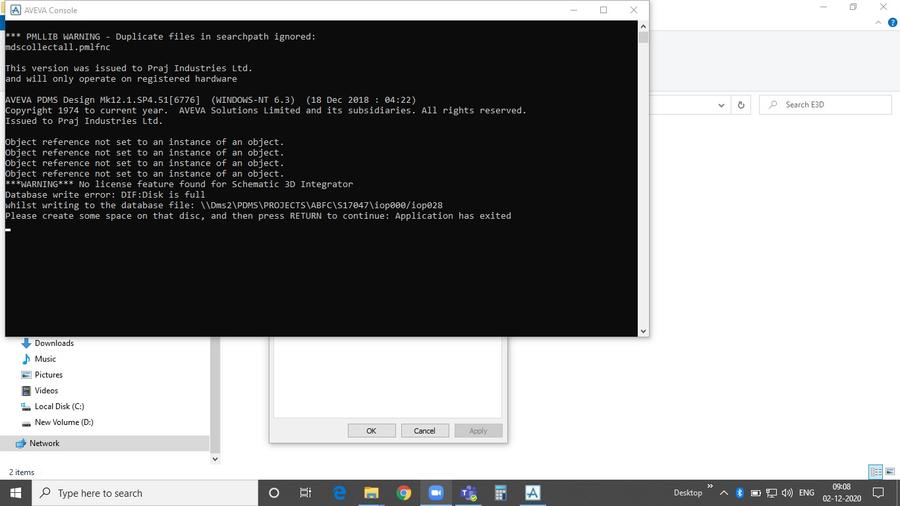
Task: Close the AVEVA Console window
Action: pyautogui.click(x=634, y=10)
